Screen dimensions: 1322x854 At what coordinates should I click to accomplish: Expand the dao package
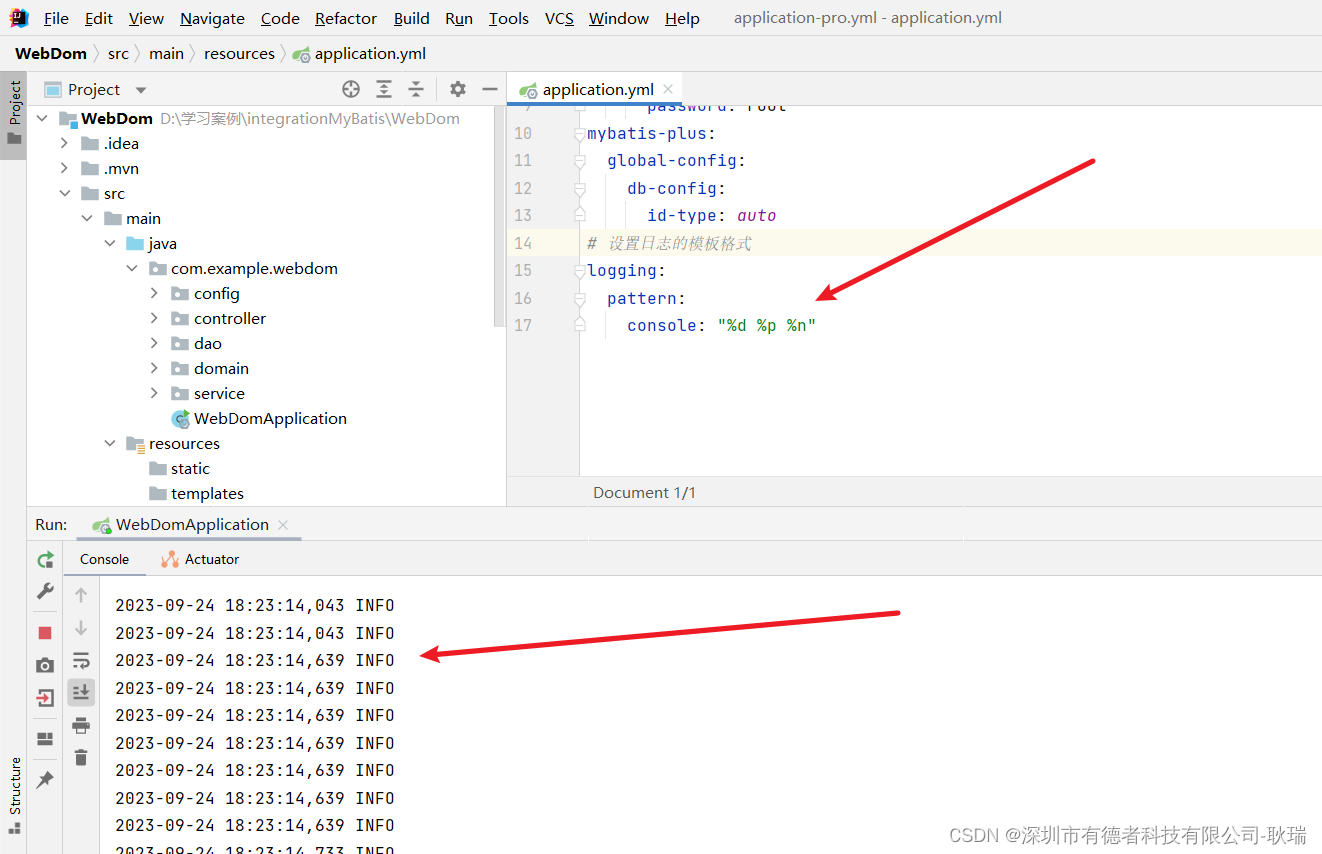point(154,343)
